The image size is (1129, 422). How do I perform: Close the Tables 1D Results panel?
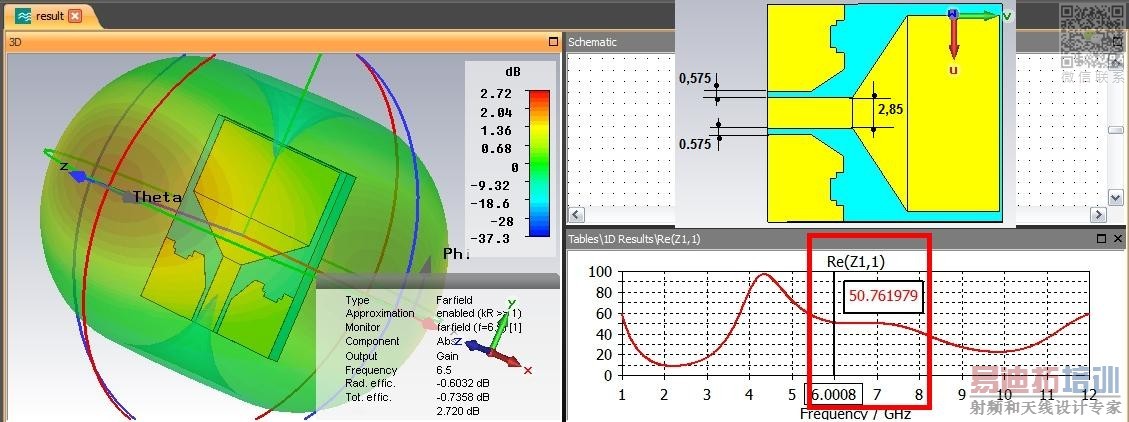click(x=1117, y=238)
